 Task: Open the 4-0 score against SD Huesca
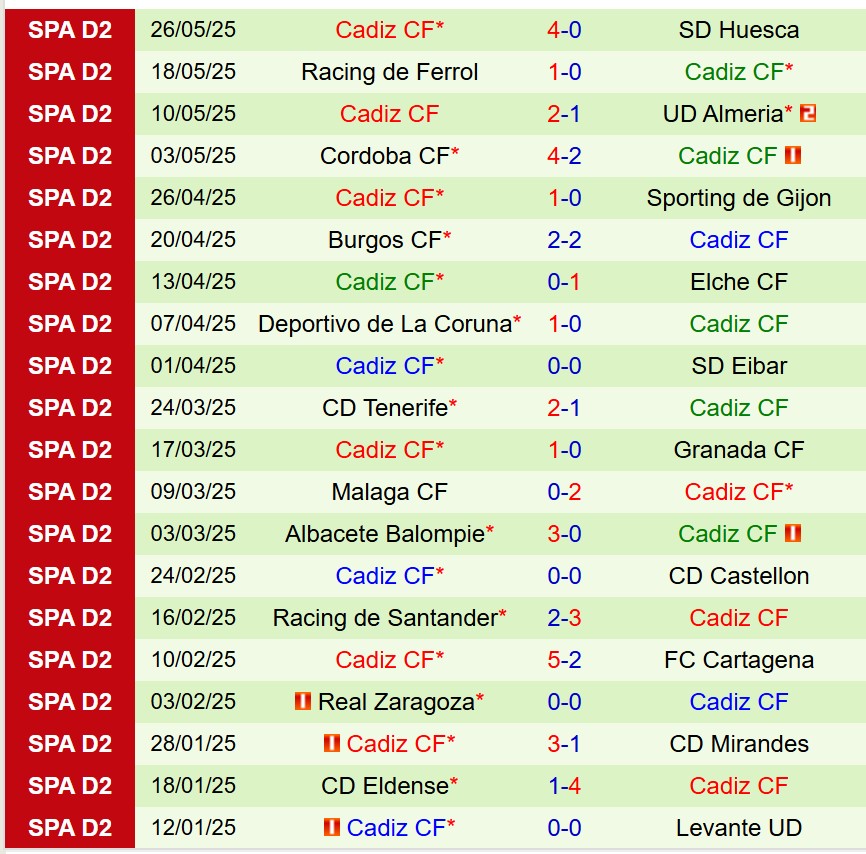[564, 30]
